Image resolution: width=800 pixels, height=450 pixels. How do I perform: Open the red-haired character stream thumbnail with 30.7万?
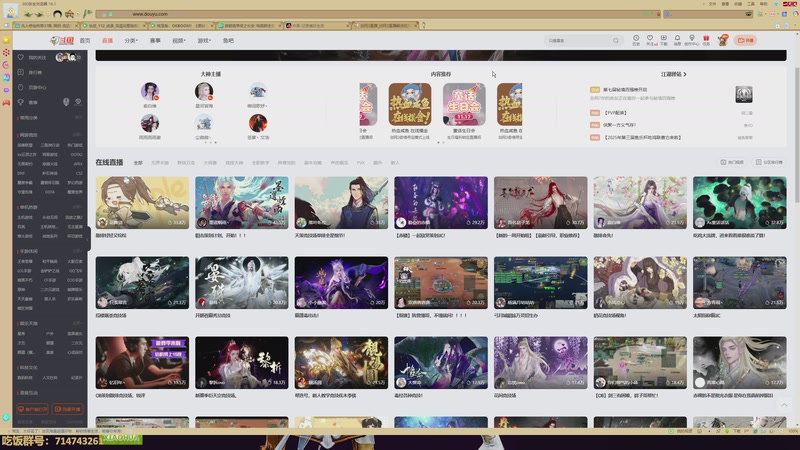point(540,203)
